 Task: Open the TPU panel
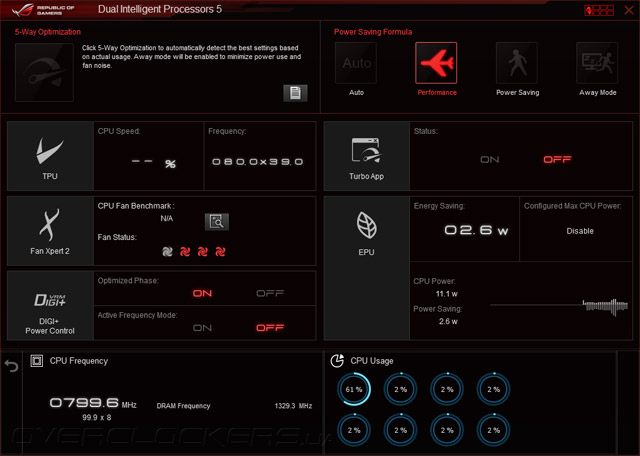50,156
